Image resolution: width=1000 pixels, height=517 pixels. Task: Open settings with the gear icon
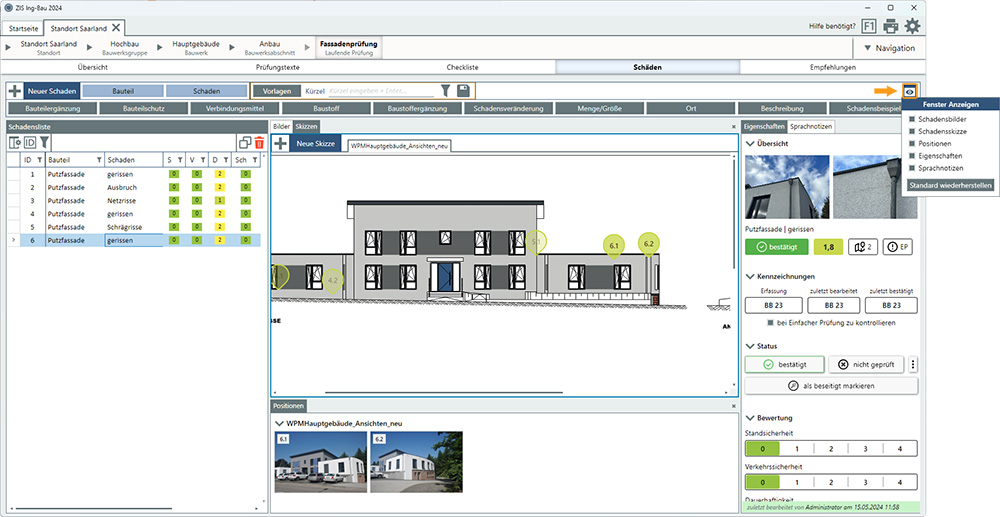(x=912, y=27)
